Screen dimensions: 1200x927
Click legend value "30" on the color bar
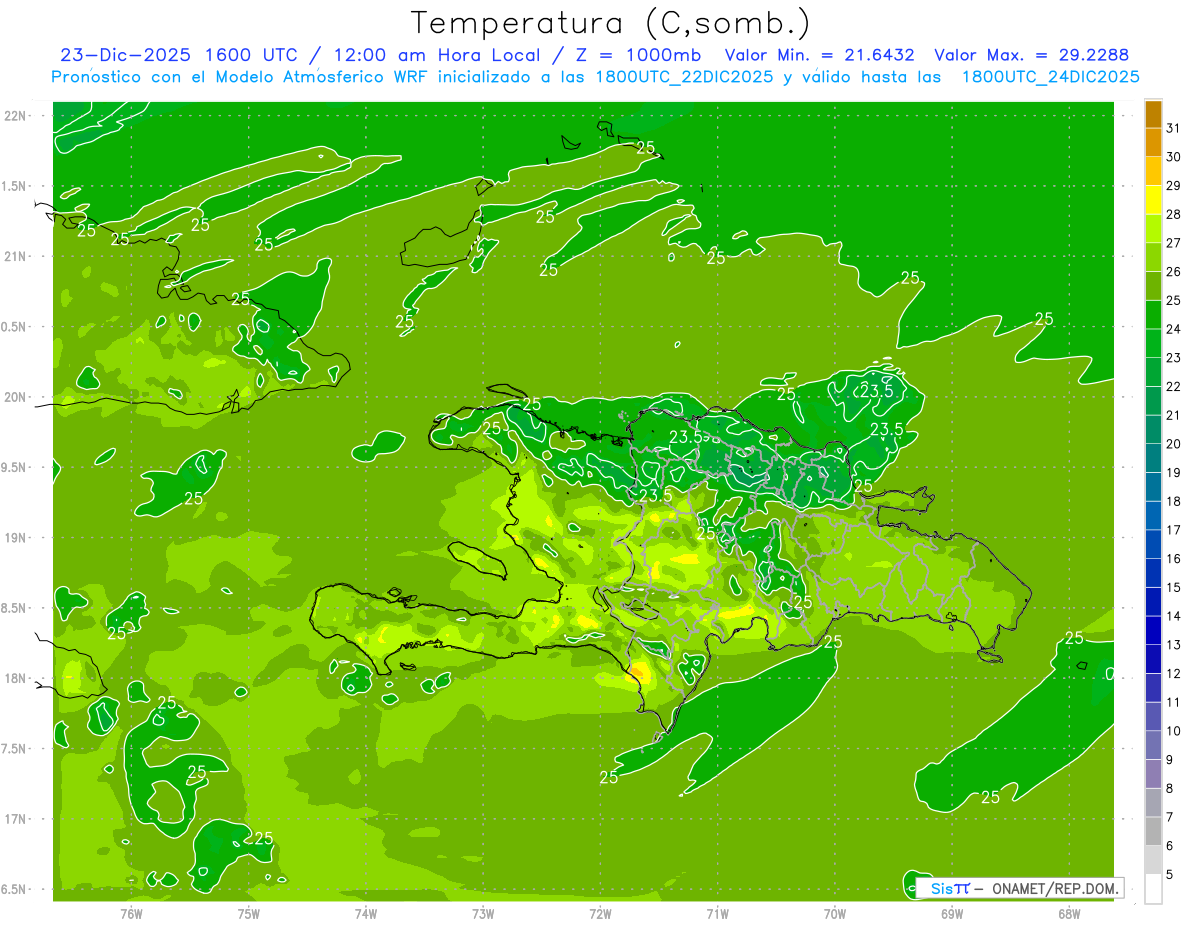(1174, 157)
